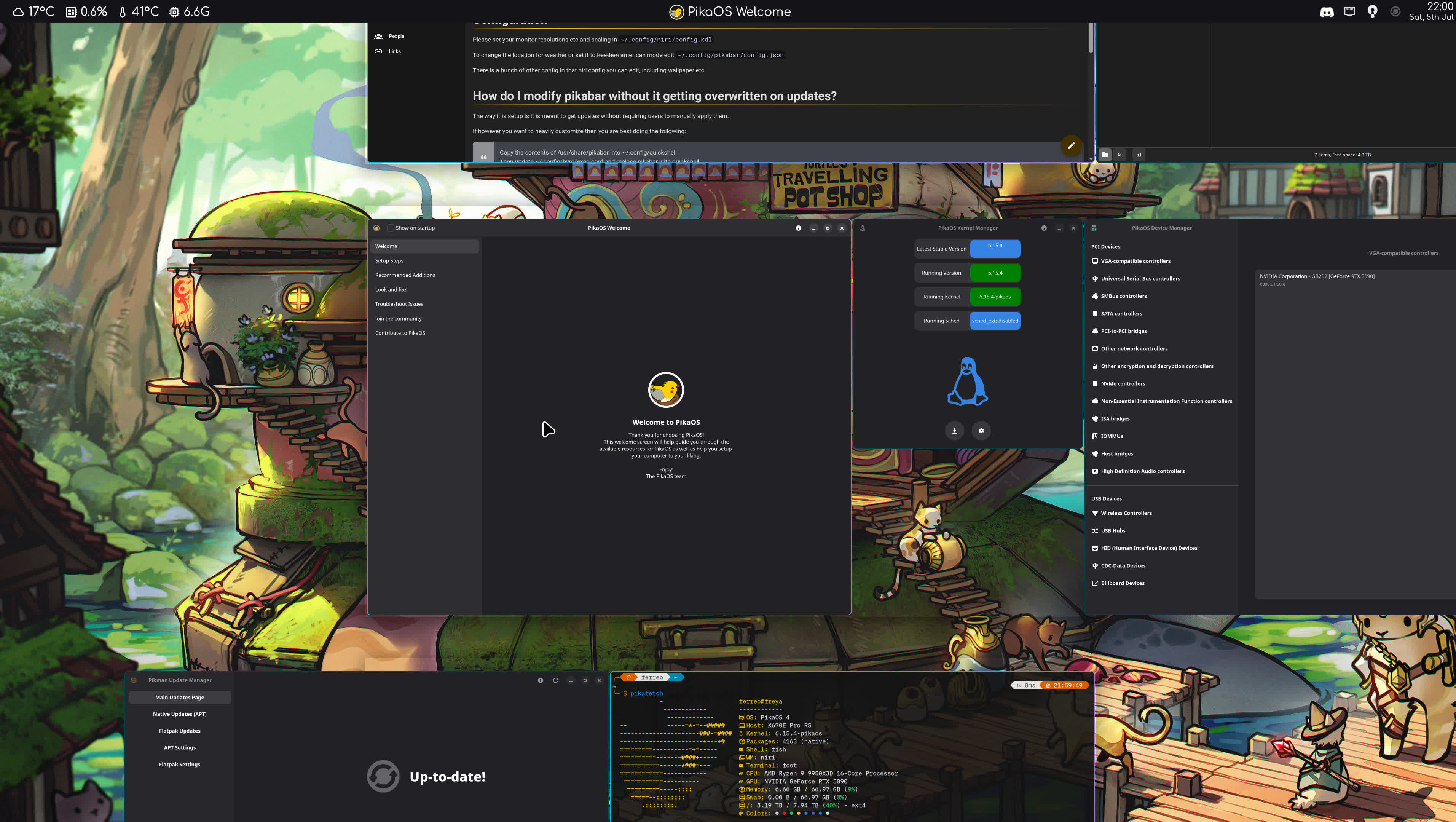Viewport: 1456px width, 822px height.
Task: Select VGA-compatible controllers in Device Manager
Action: pos(1135,261)
